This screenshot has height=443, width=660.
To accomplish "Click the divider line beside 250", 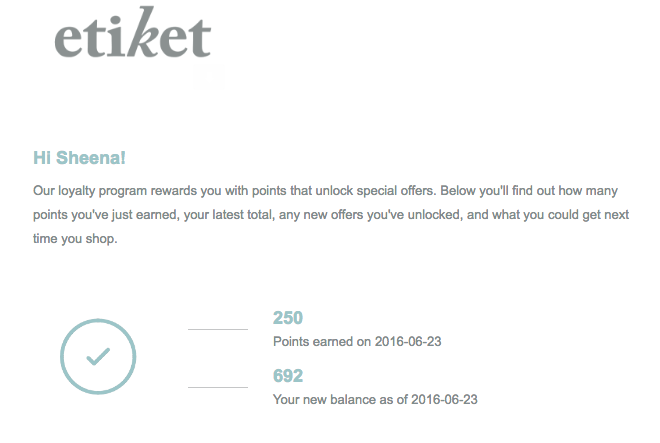I will (217, 329).
